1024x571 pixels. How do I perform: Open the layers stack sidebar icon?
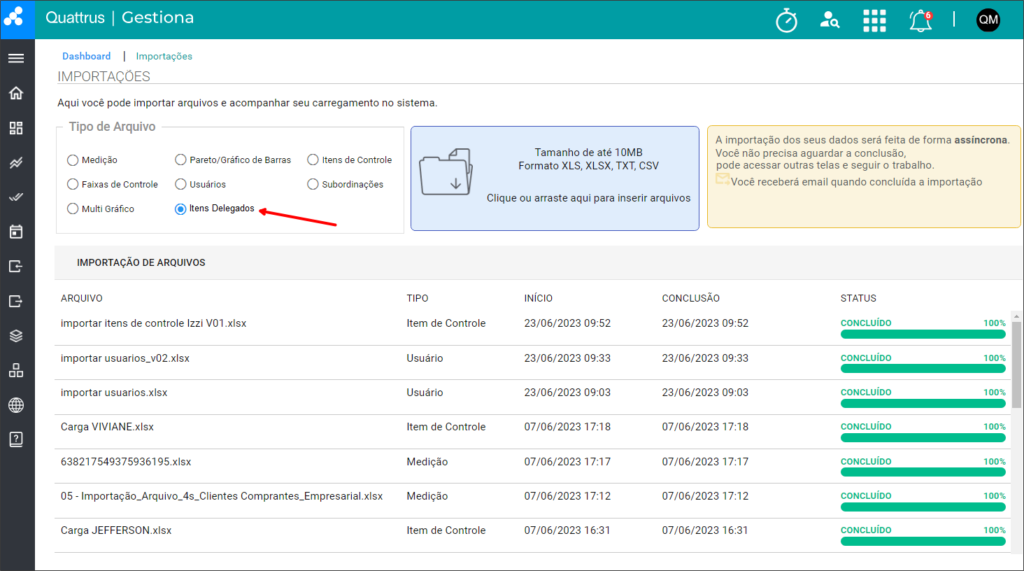(x=16, y=336)
